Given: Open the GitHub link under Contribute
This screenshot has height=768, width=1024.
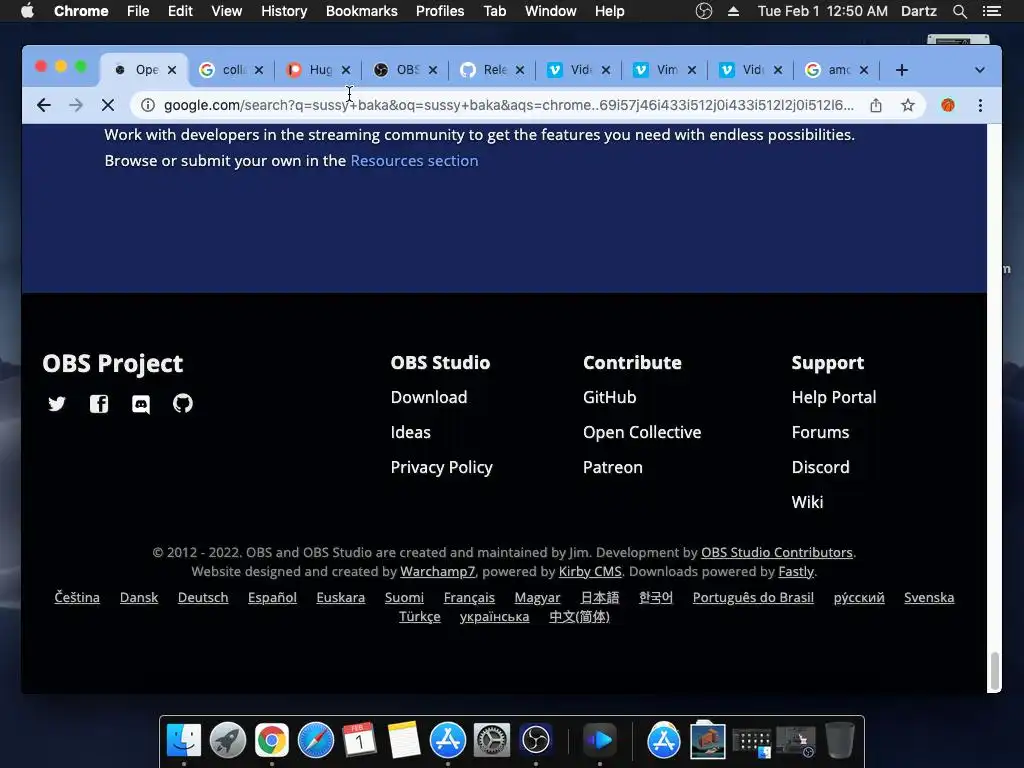Looking at the screenshot, I should click(x=609, y=397).
